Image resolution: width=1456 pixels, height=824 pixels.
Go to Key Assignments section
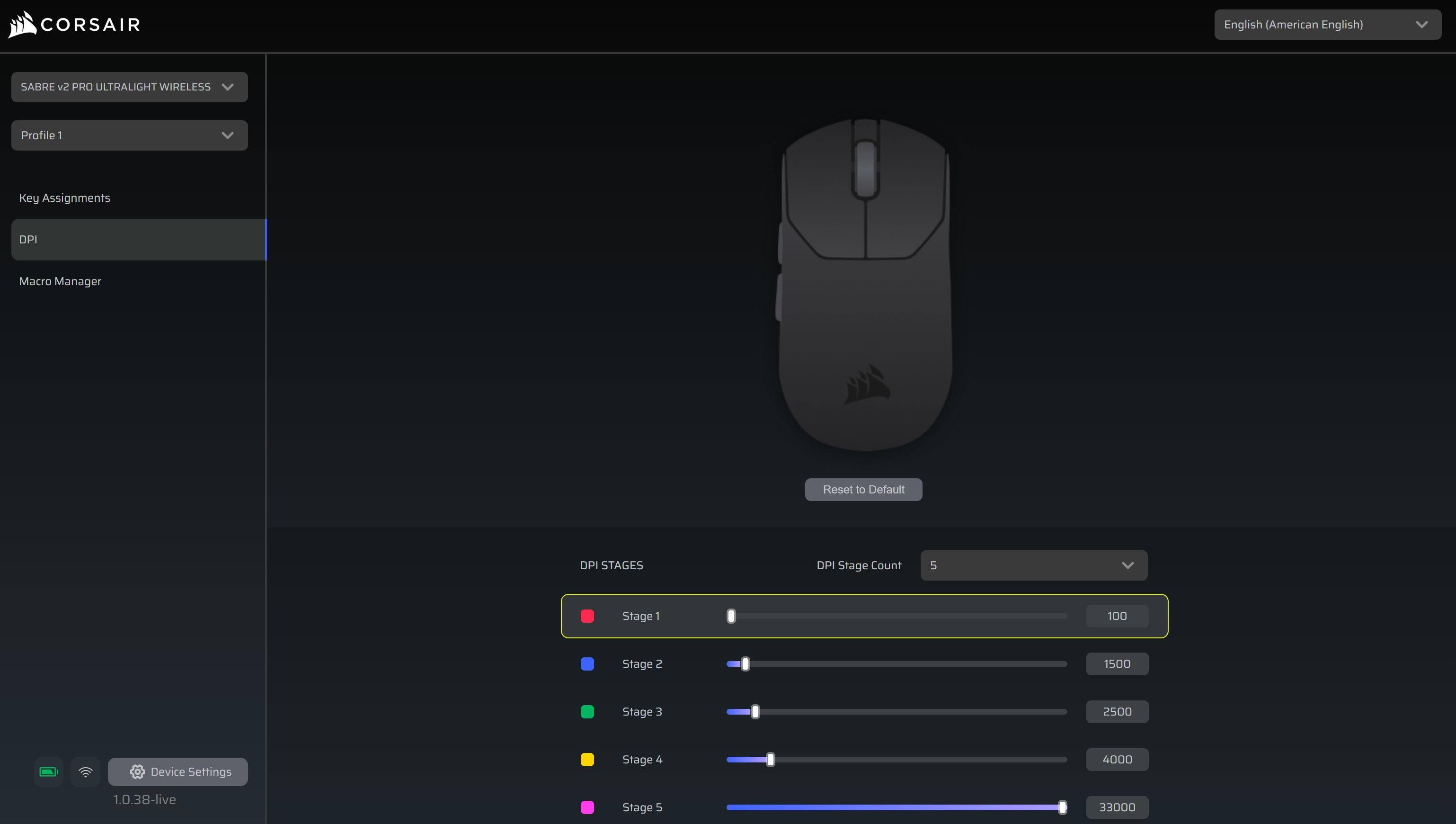pyautogui.click(x=65, y=198)
